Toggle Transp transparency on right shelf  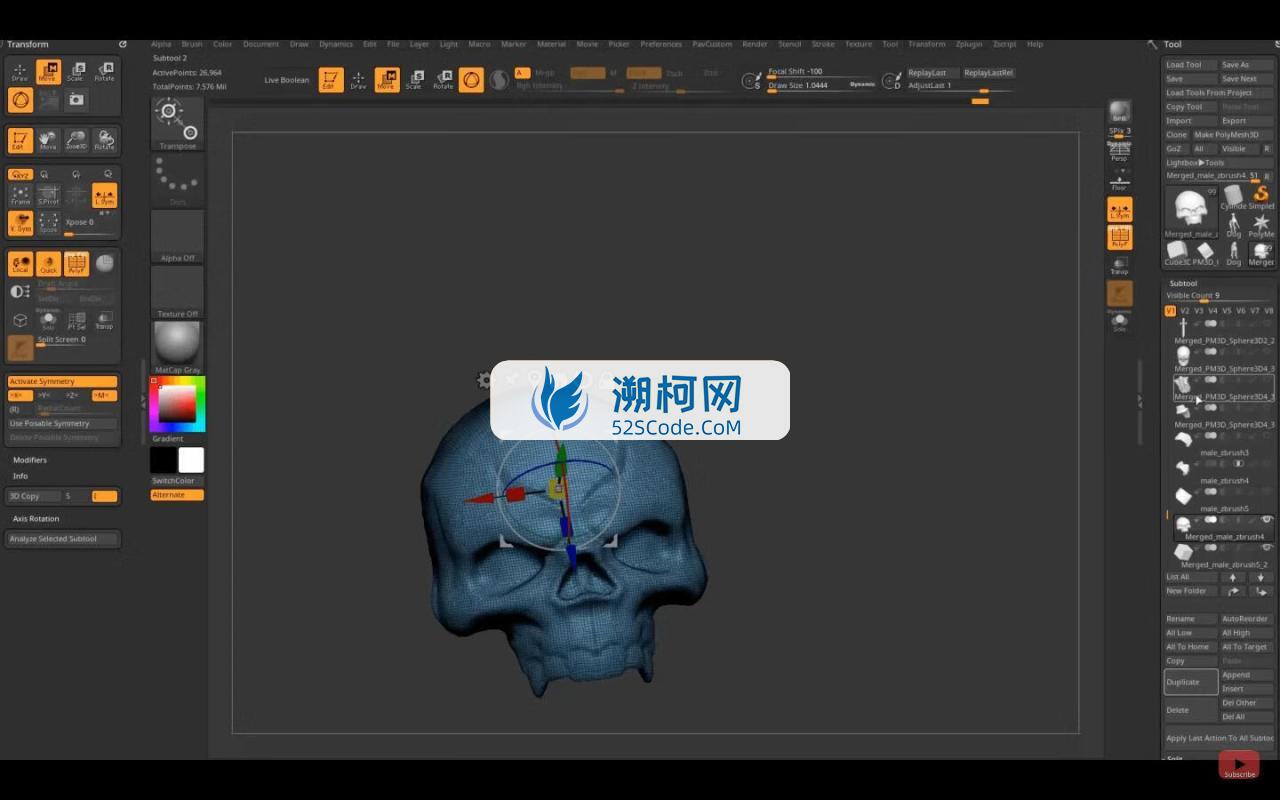(1119, 266)
